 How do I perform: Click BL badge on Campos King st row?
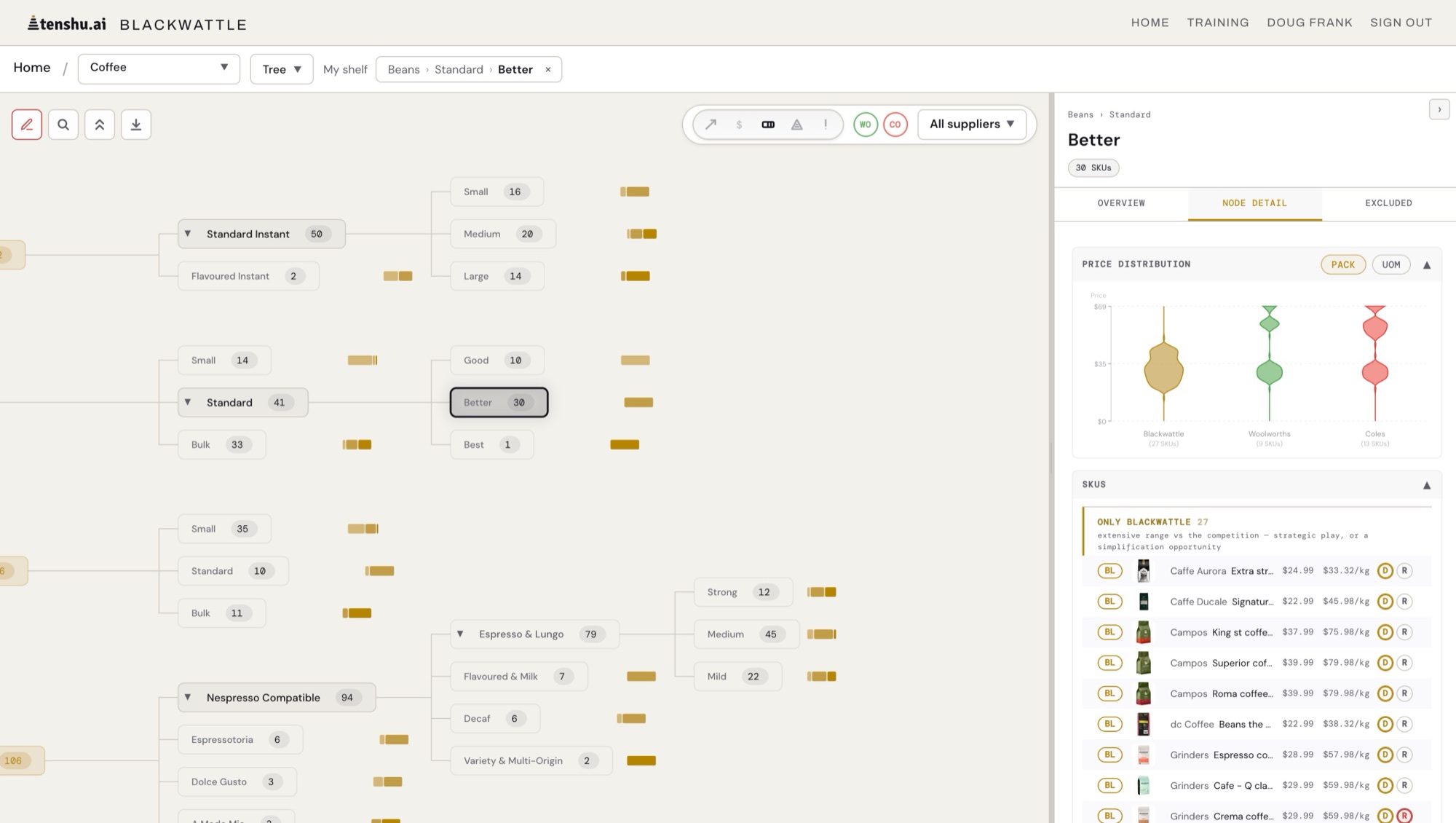[x=1109, y=632]
